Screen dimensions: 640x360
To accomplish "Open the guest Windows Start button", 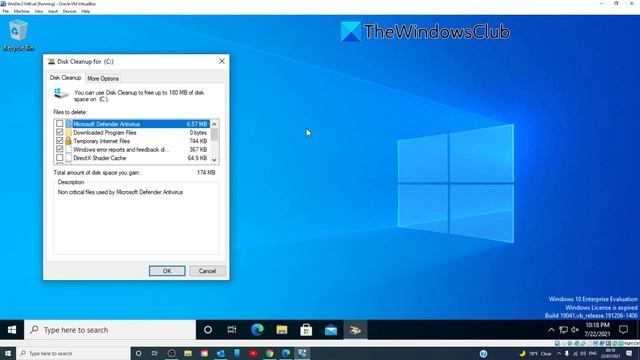I will coord(12,330).
